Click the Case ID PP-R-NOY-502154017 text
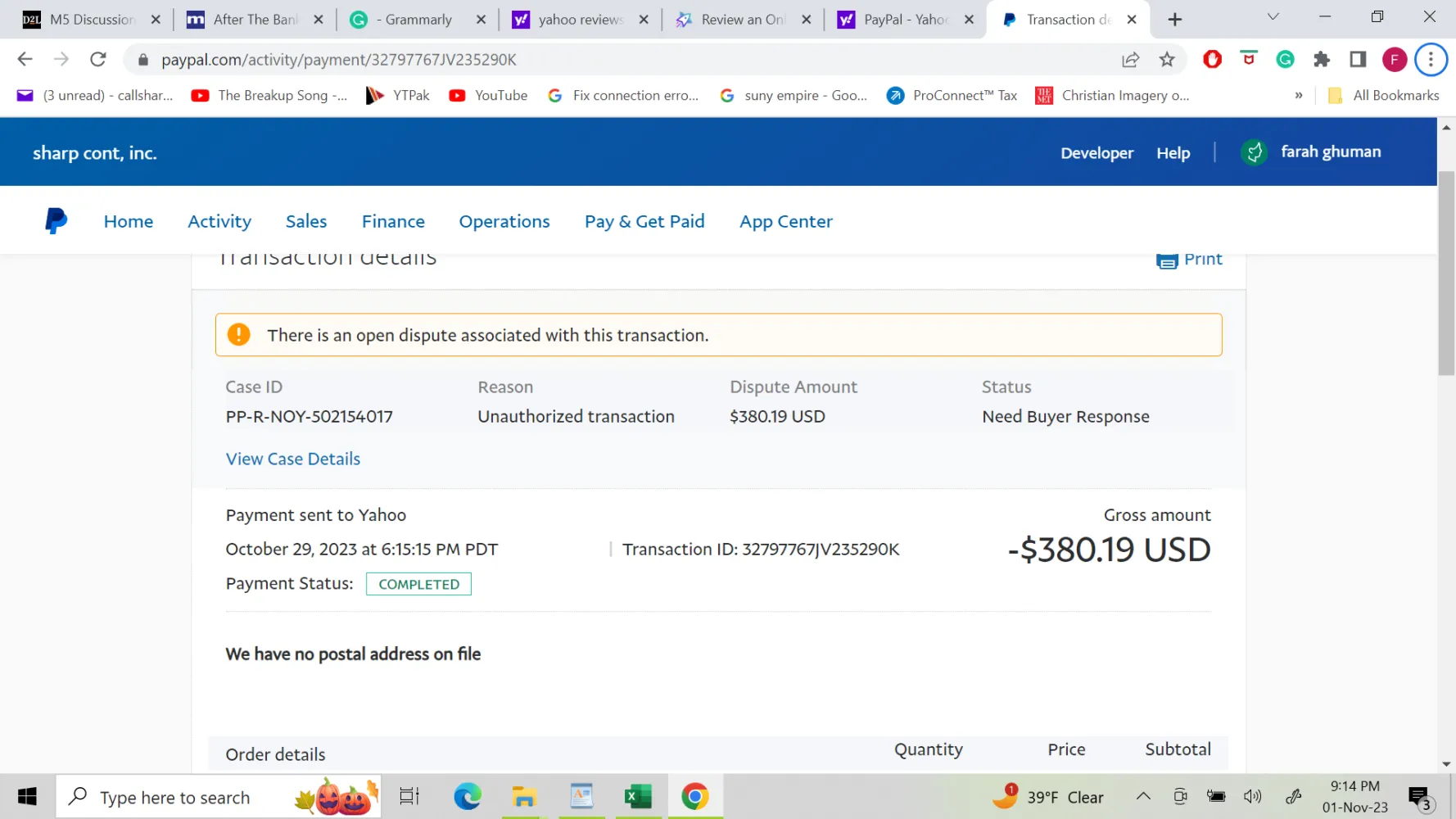Viewport: 1456px width, 819px height. [309, 416]
